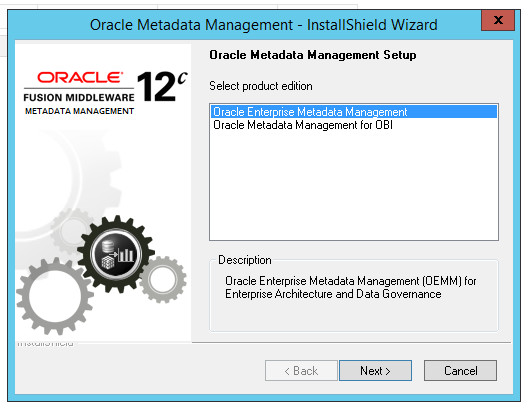The width and height of the screenshot is (528, 412).
Task: Click the Next button
Action: click(375, 371)
